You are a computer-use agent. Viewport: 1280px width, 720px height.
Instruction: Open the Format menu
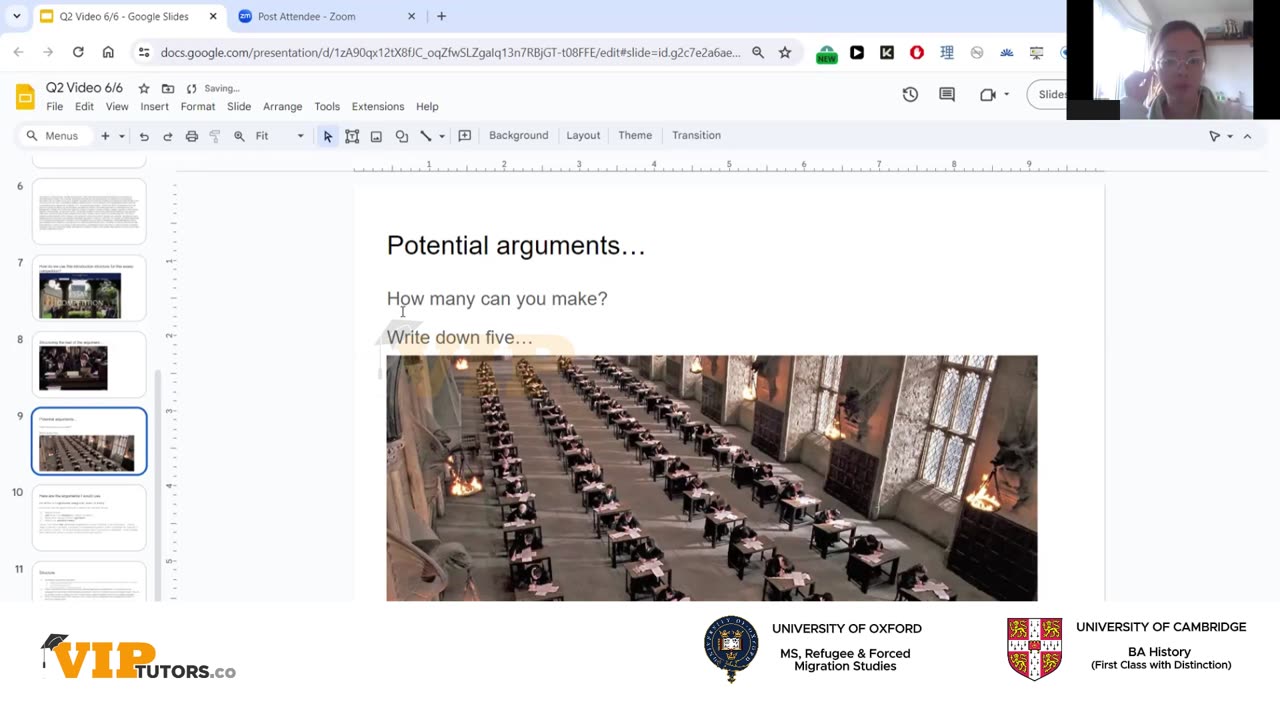point(198,107)
